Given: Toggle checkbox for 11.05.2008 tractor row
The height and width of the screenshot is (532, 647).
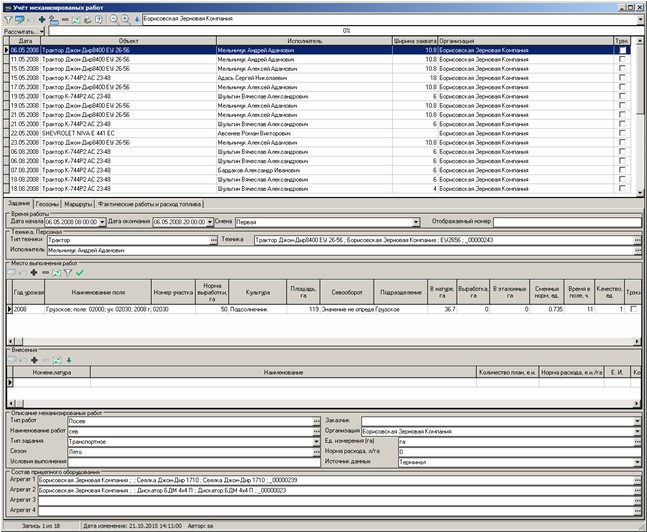Looking at the screenshot, I should (x=623, y=58).
